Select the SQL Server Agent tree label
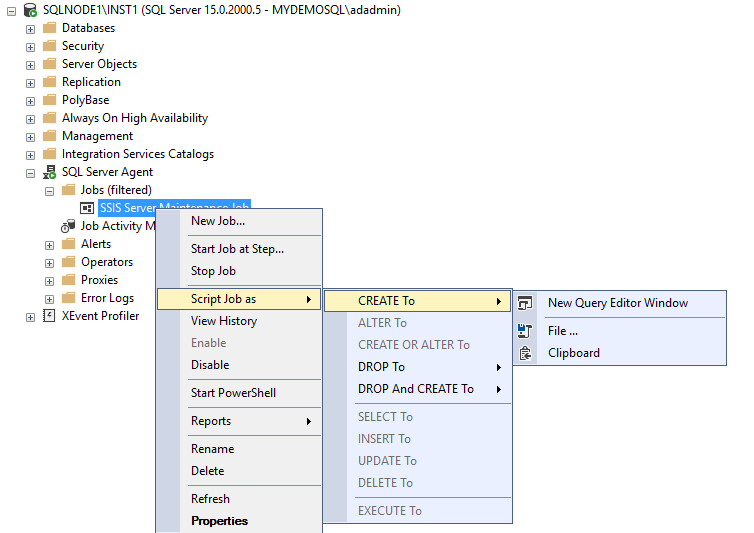754x533 pixels. point(107,172)
